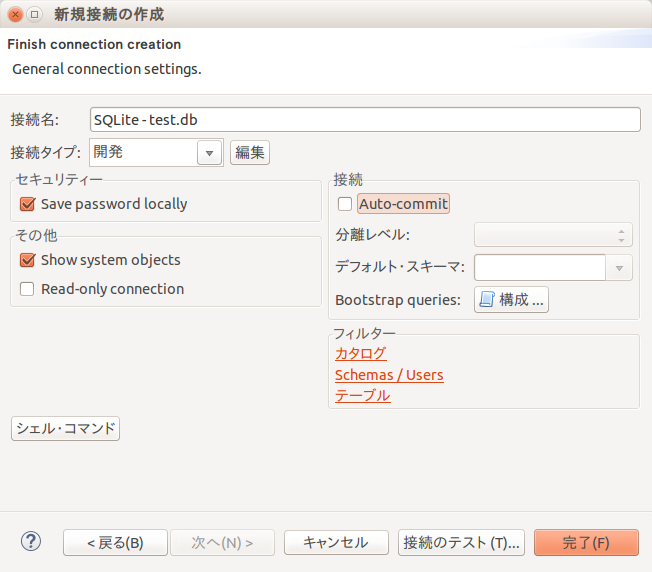
Task: Finish with the 完了(F) button
Action: [586, 542]
